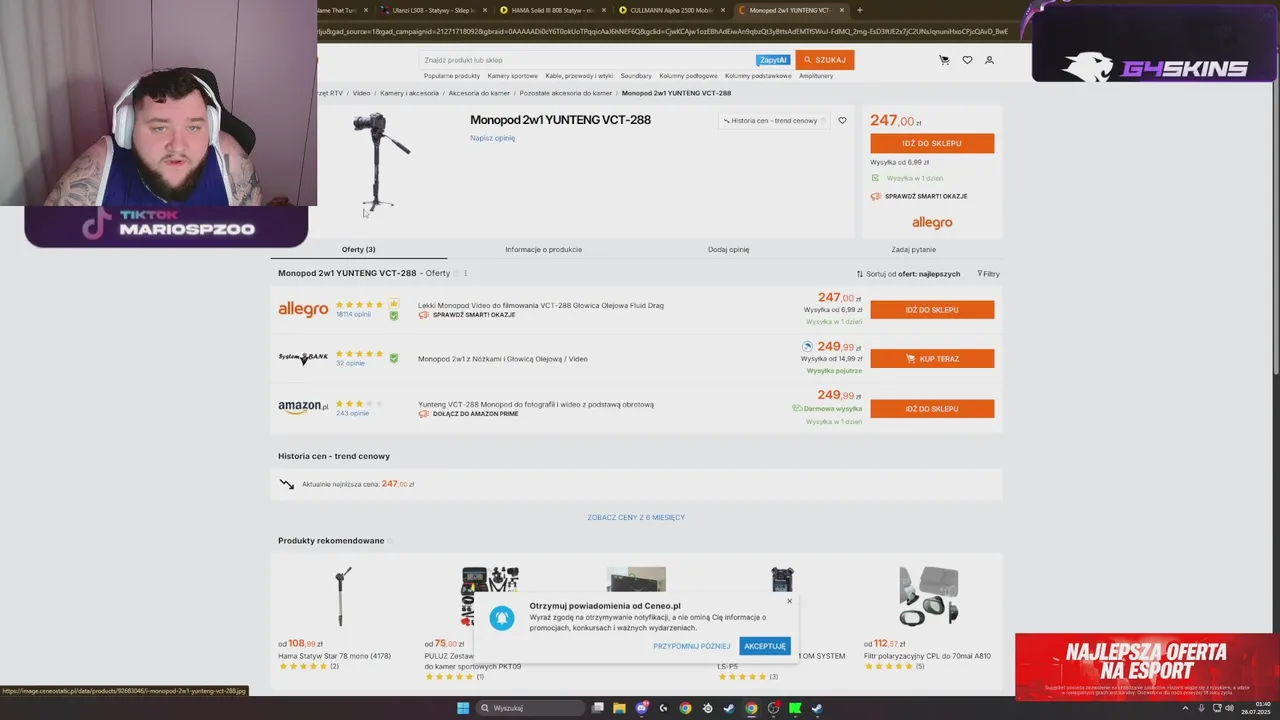Open Kolumny podłogowe category link

(688, 76)
